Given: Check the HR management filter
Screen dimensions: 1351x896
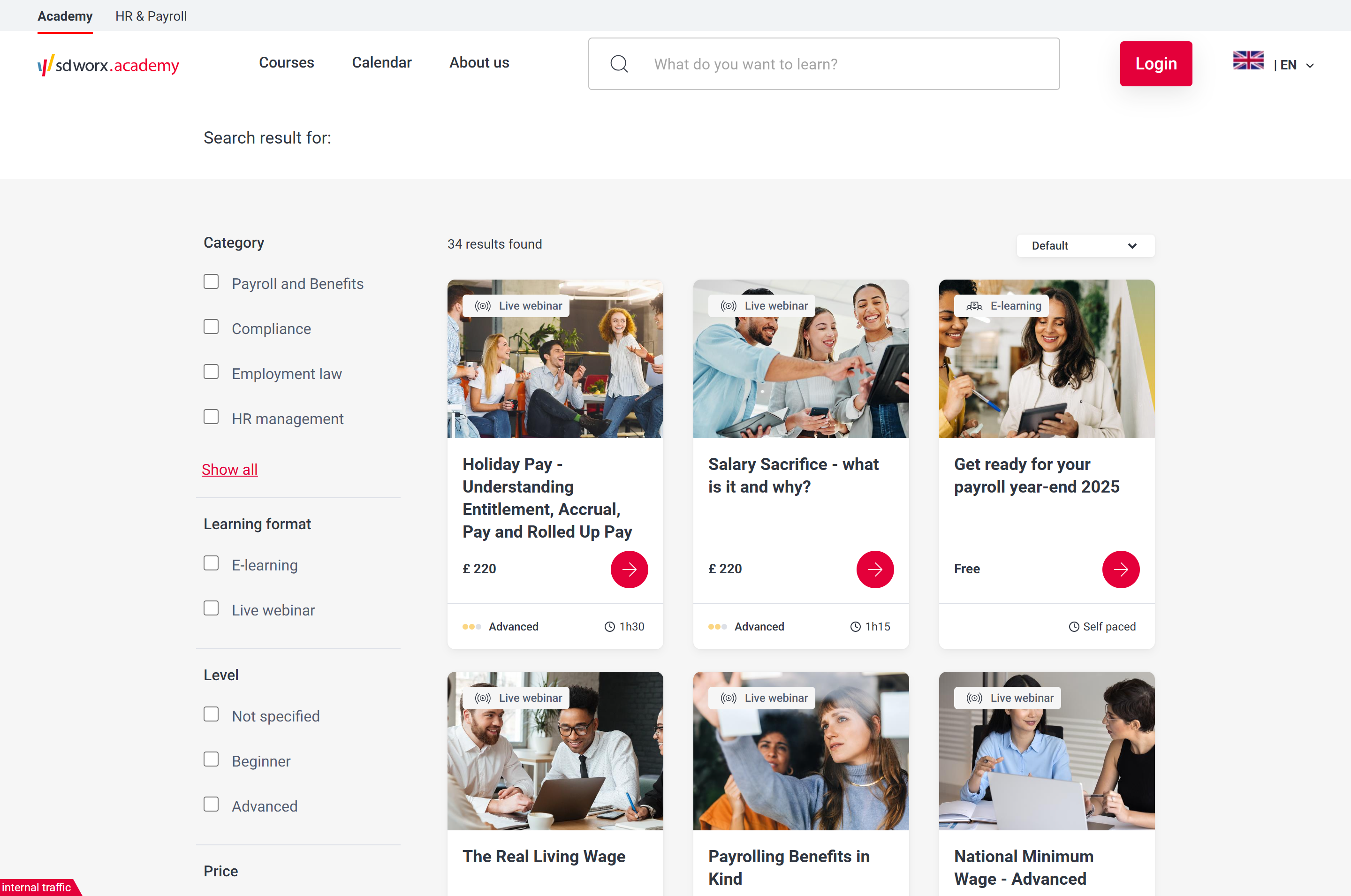Looking at the screenshot, I should (x=211, y=417).
